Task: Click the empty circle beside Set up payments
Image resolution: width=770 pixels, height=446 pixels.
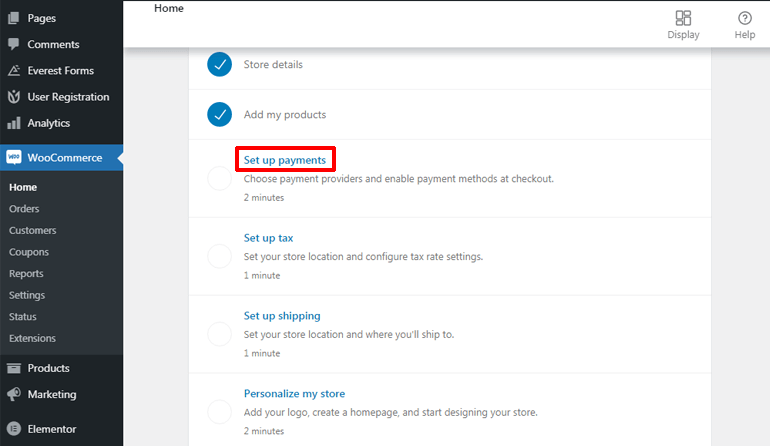Action: (x=219, y=178)
